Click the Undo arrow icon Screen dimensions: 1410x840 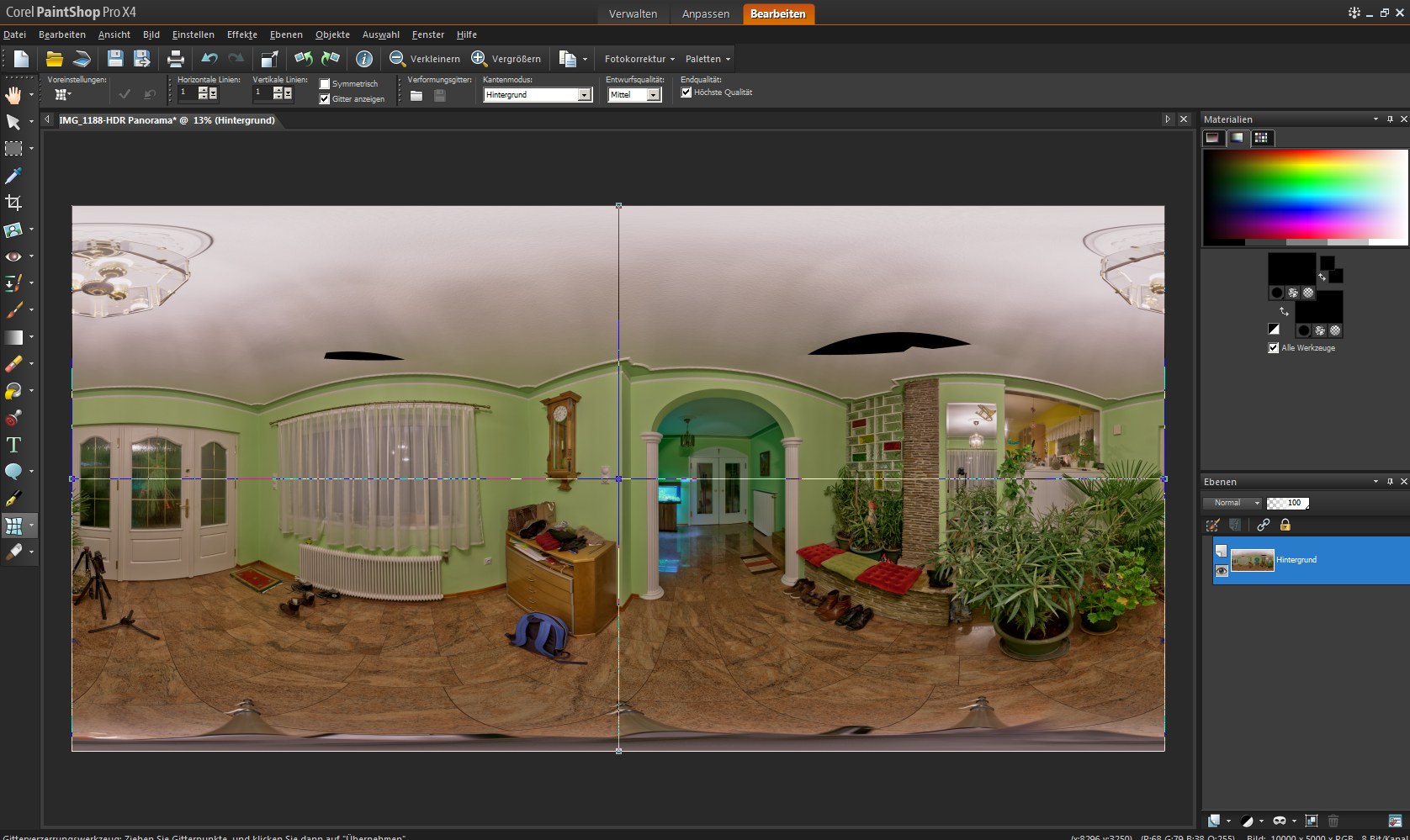click(209, 59)
